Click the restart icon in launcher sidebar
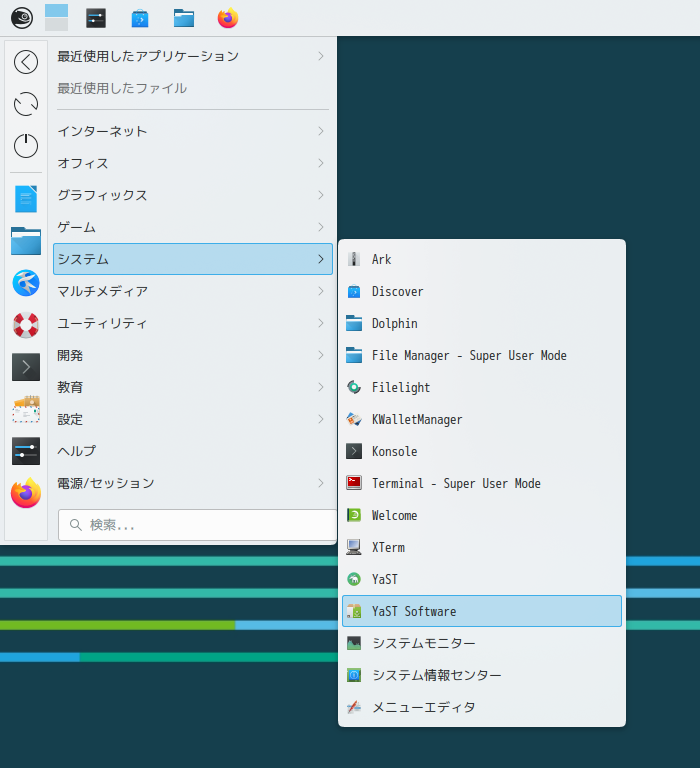This screenshot has height=768, width=700. tap(26, 104)
